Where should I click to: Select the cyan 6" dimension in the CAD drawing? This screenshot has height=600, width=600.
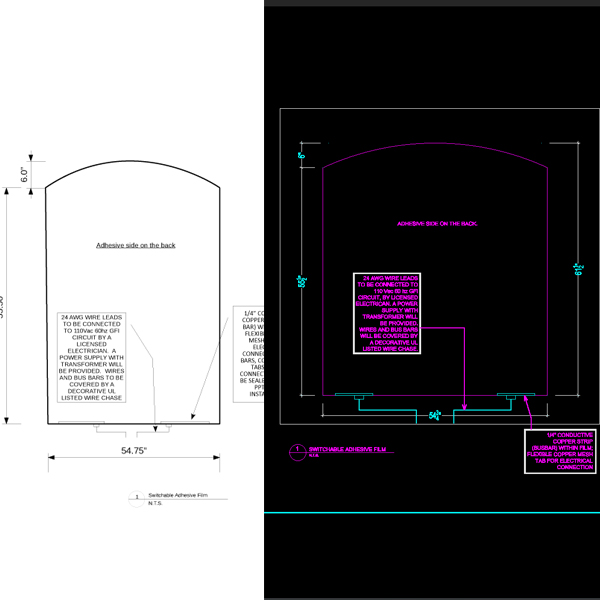302,155
